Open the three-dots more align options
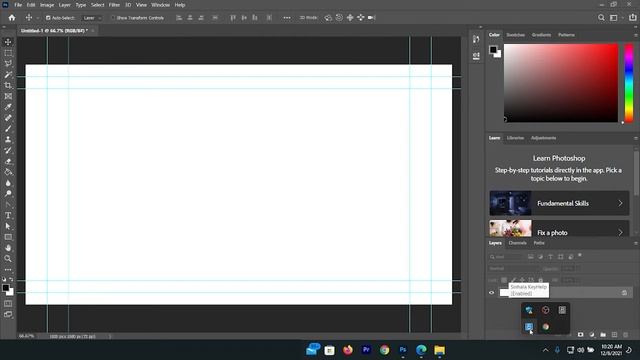Image resolution: width=640 pixels, height=360 pixels. point(287,18)
